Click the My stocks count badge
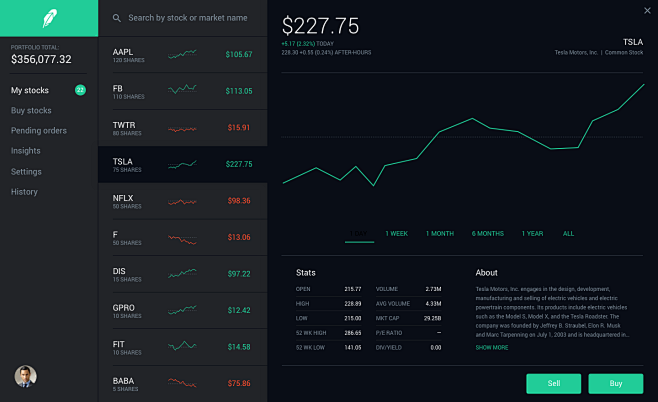658x402 pixels. (80, 90)
